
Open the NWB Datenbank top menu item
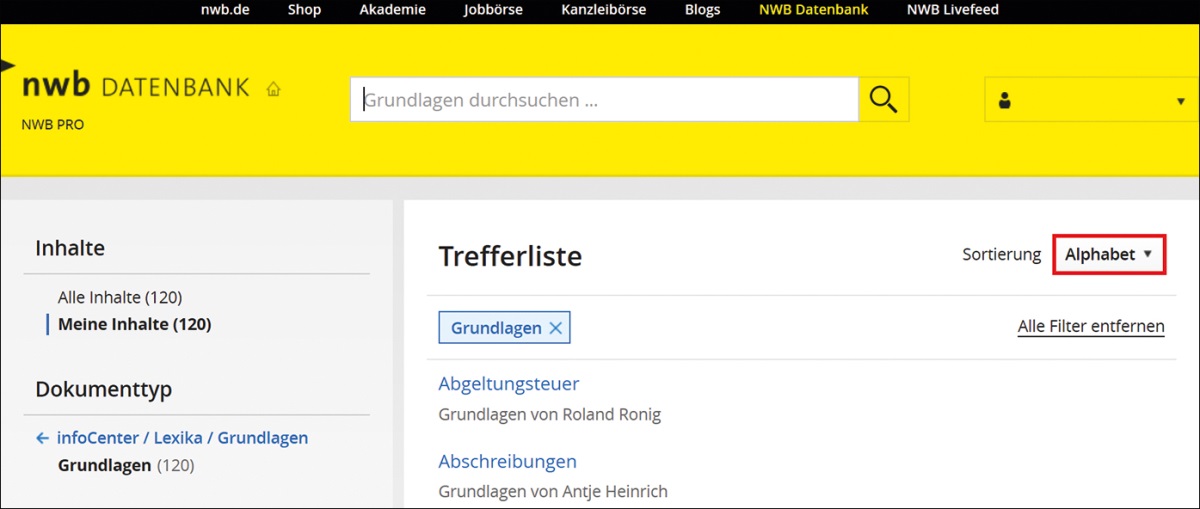(813, 10)
